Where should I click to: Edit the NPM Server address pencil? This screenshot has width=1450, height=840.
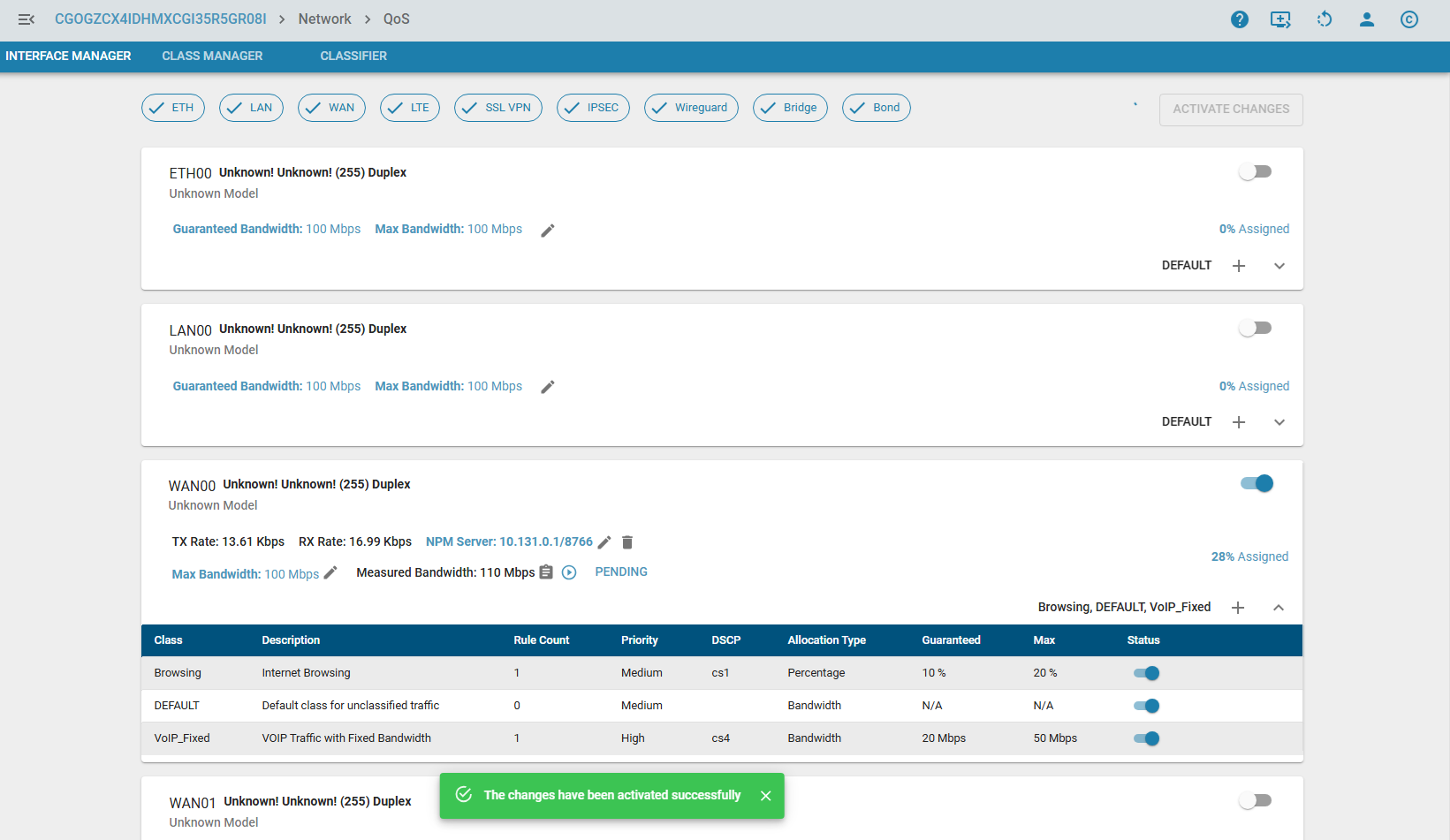604,542
